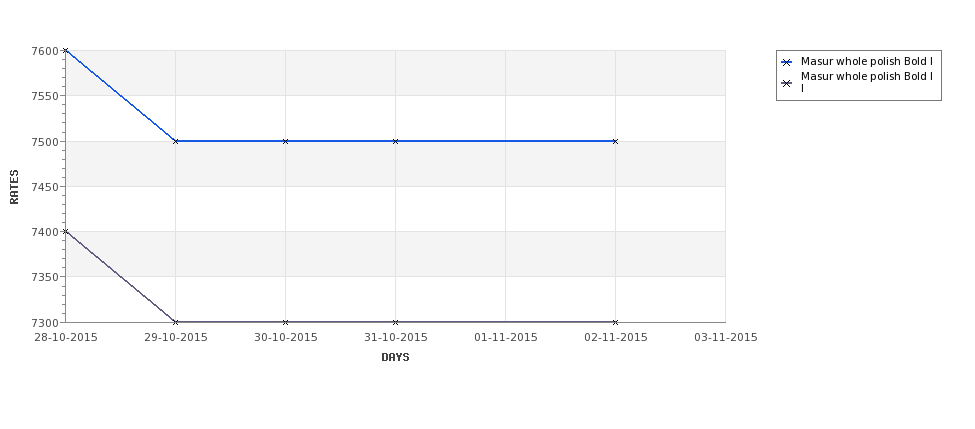The height and width of the screenshot is (429, 975).
Task: Click the DAYS axis title
Action: coord(395,357)
